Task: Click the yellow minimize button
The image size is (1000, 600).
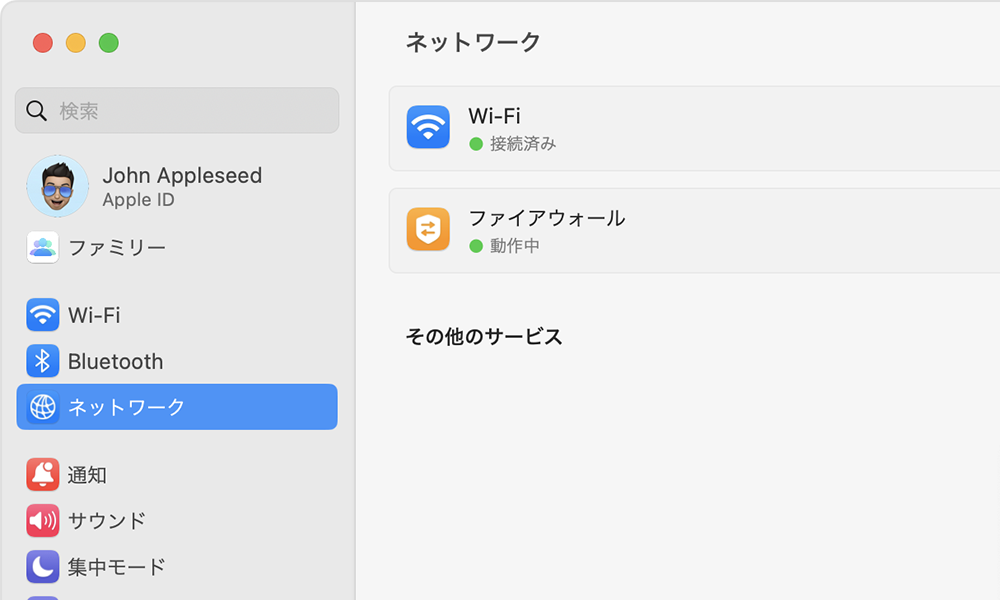Action: (76, 43)
